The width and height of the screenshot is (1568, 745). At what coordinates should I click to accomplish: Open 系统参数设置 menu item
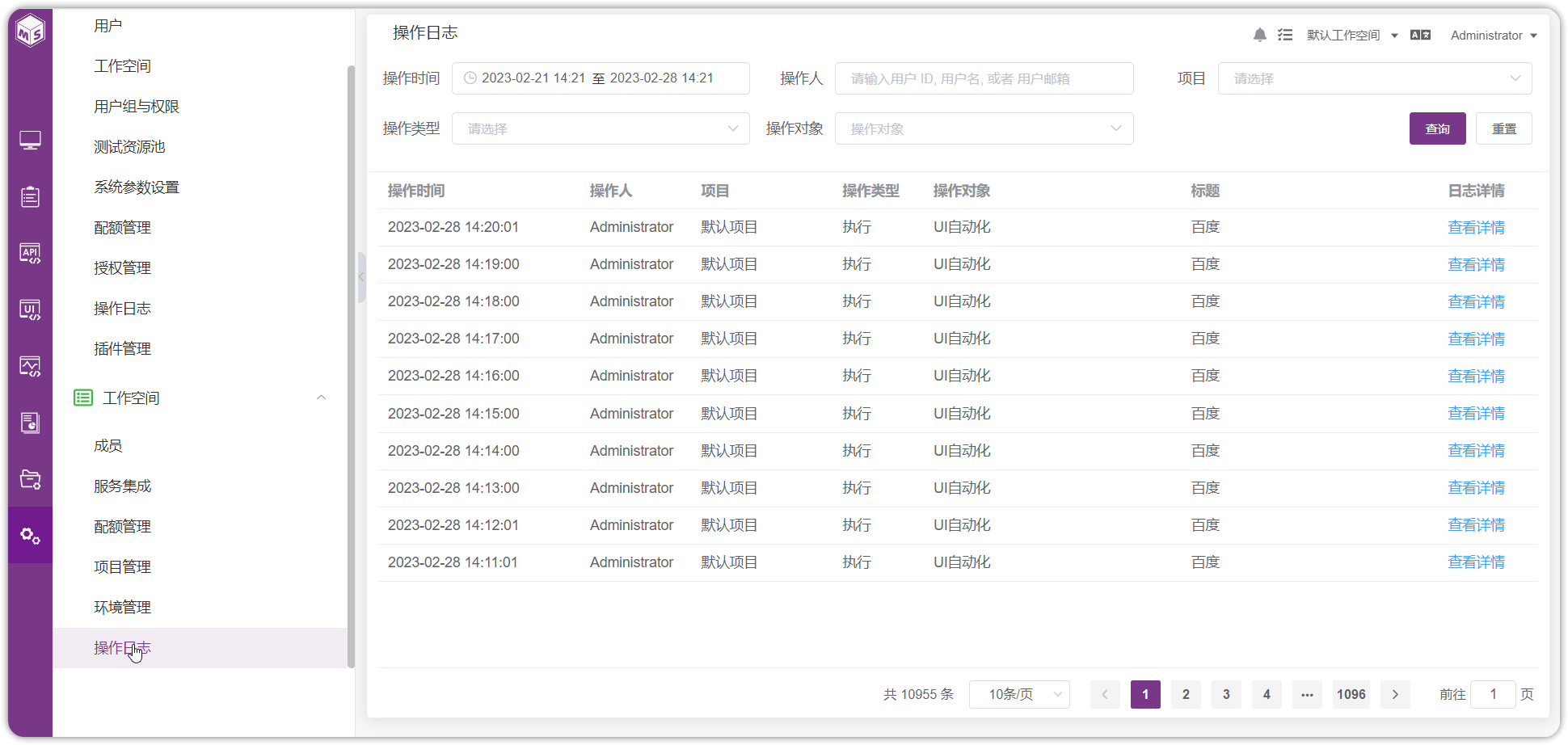coord(137,187)
